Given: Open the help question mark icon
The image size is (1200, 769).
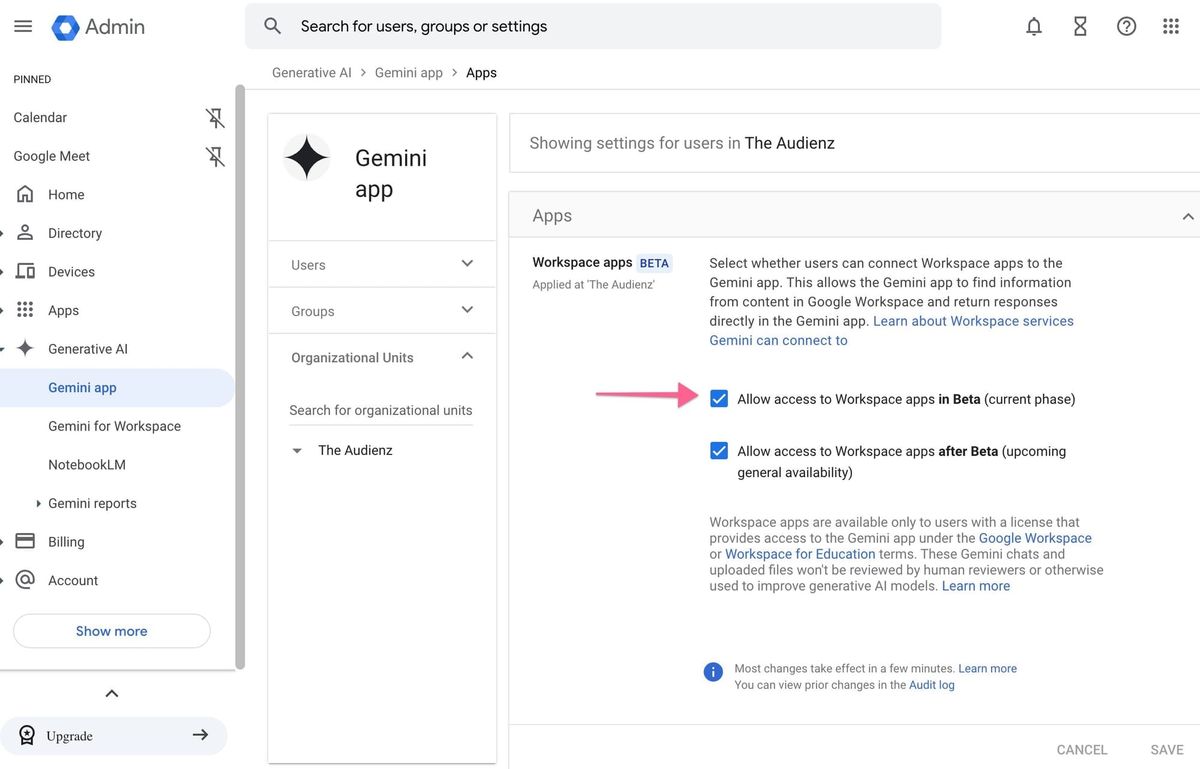Looking at the screenshot, I should pyautogui.click(x=1126, y=25).
